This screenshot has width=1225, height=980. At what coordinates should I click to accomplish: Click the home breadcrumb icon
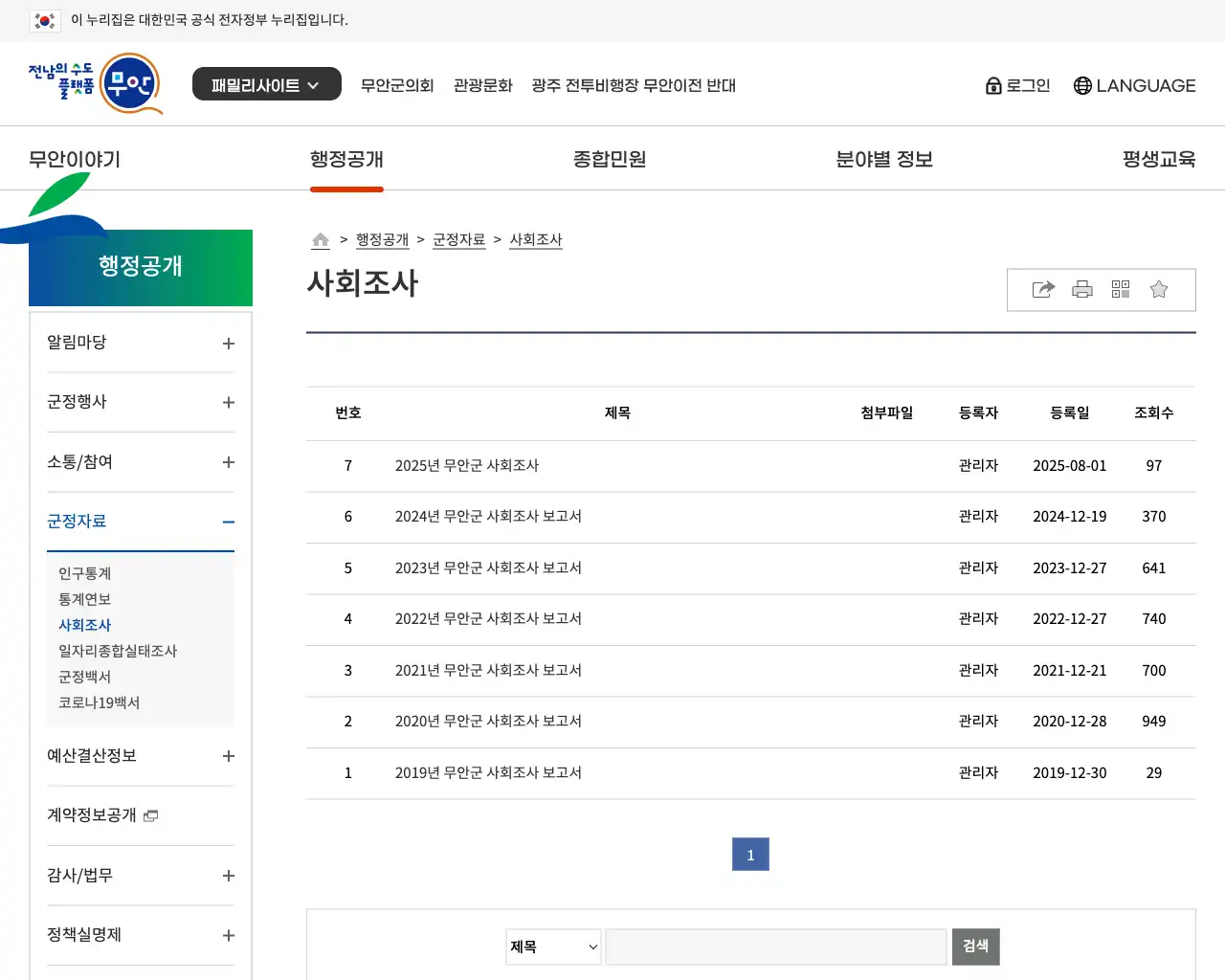pyautogui.click(x=321, y=240)
